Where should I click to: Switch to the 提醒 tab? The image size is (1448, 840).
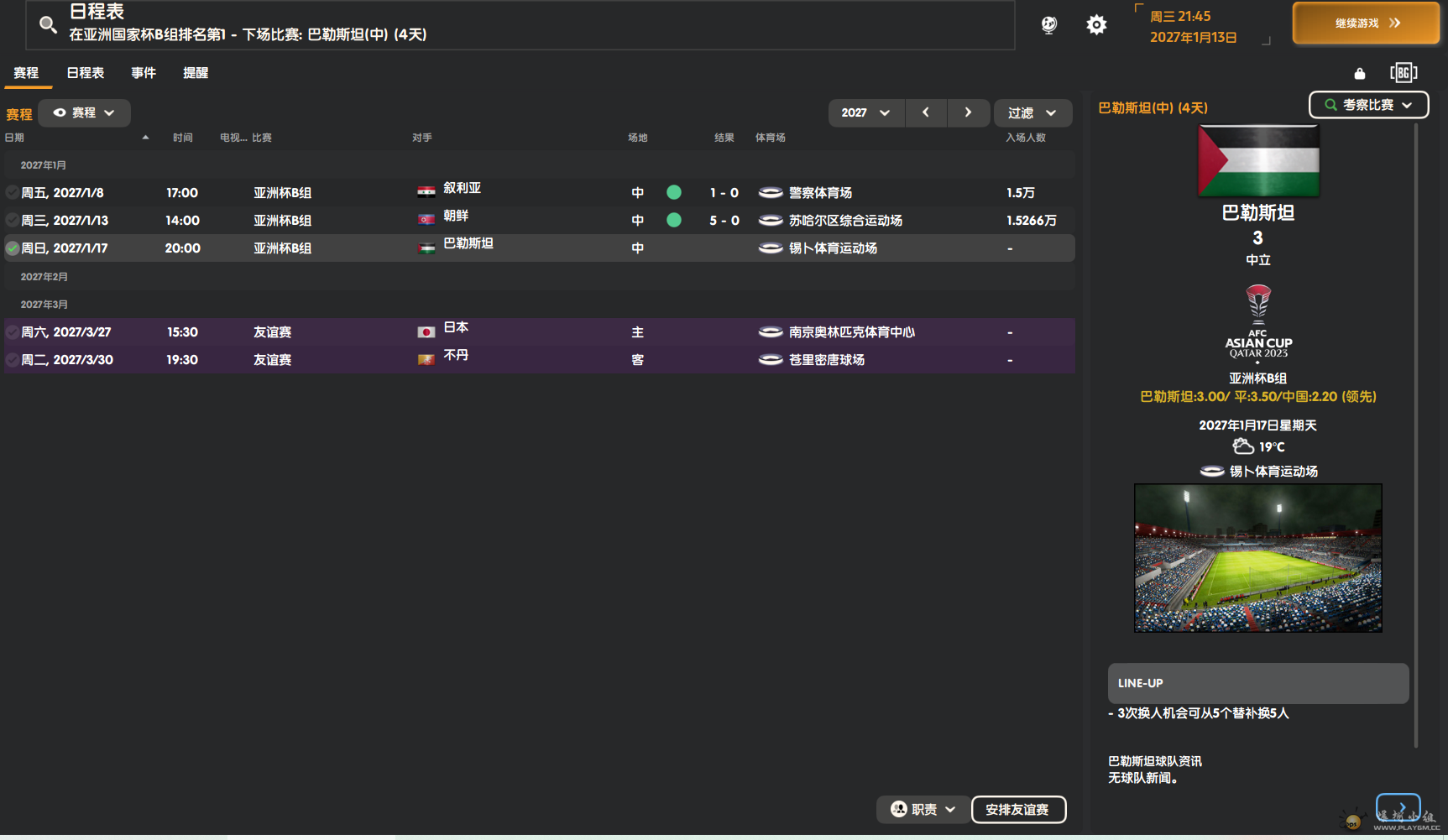196,73
